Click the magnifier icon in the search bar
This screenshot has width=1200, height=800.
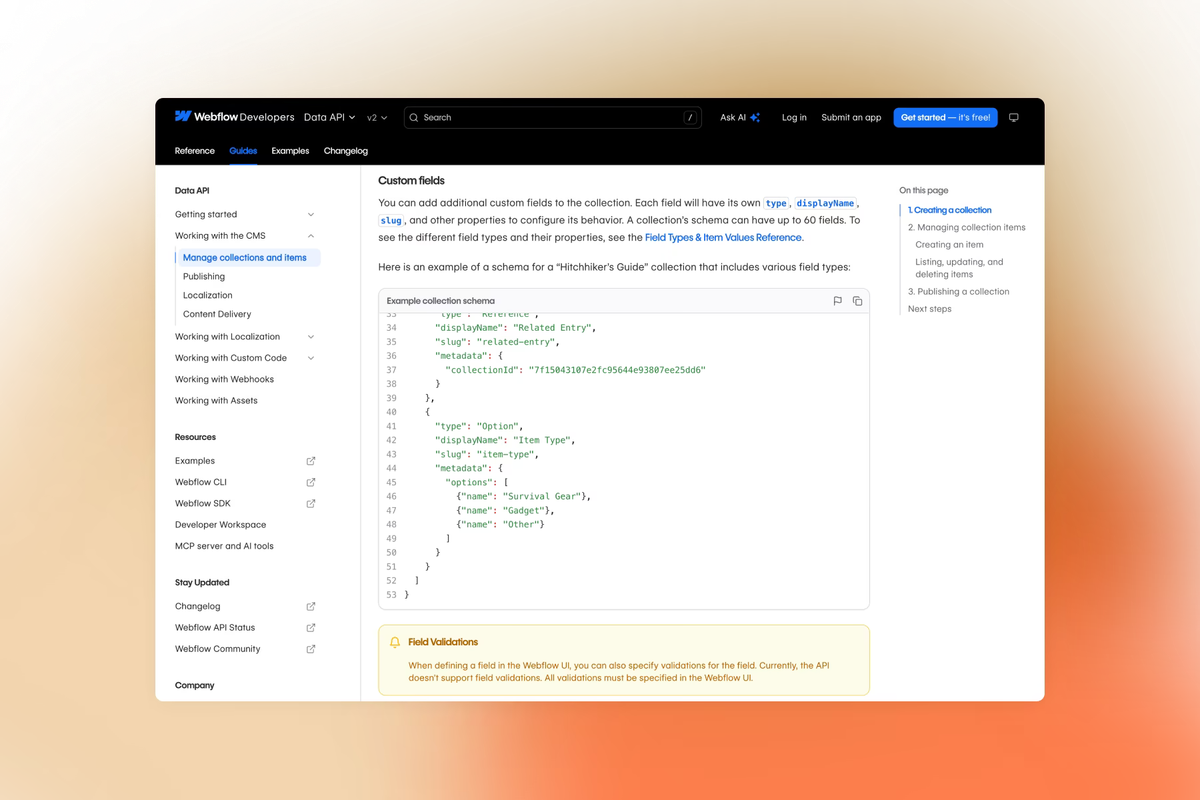[414, 117]
